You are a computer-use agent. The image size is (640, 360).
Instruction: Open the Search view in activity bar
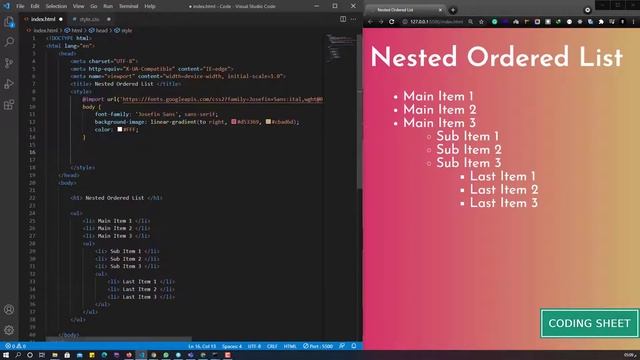pos(9,42)
